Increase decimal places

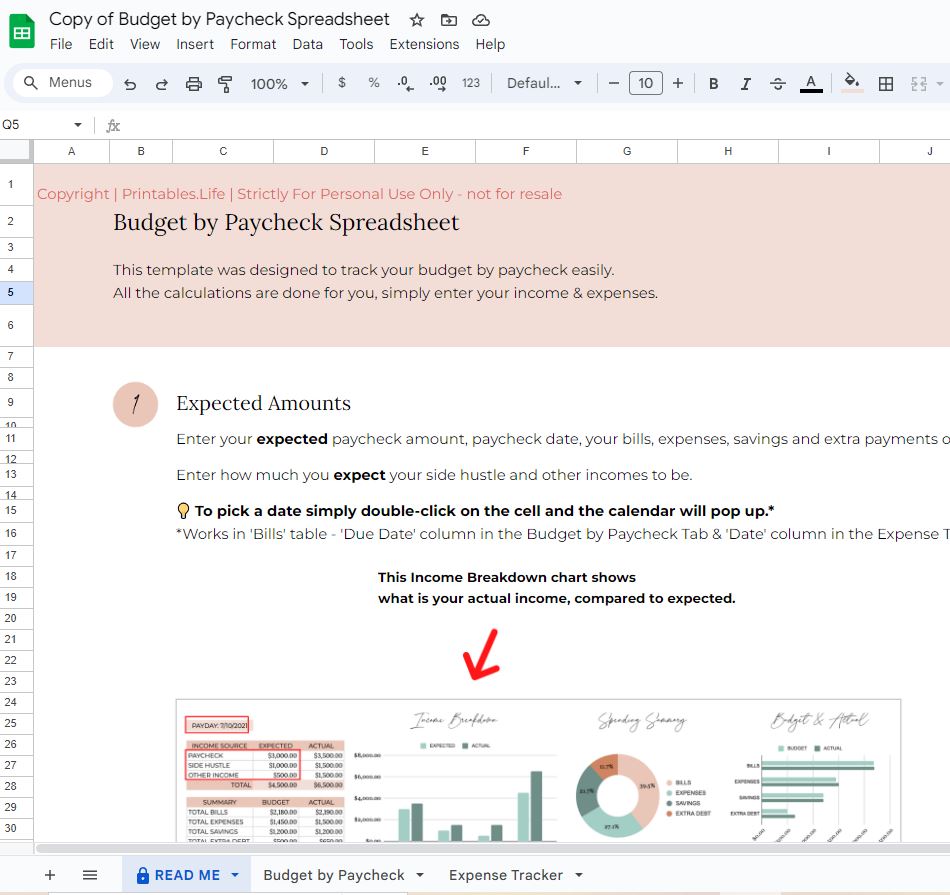(438, 83)
